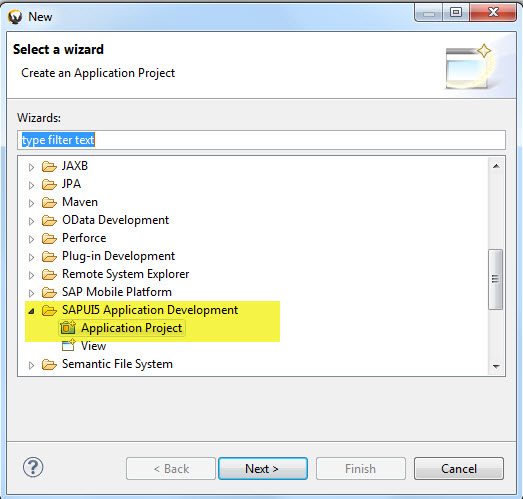
Task: Maximize the New dialog window
Action: [x=456, y=12]
